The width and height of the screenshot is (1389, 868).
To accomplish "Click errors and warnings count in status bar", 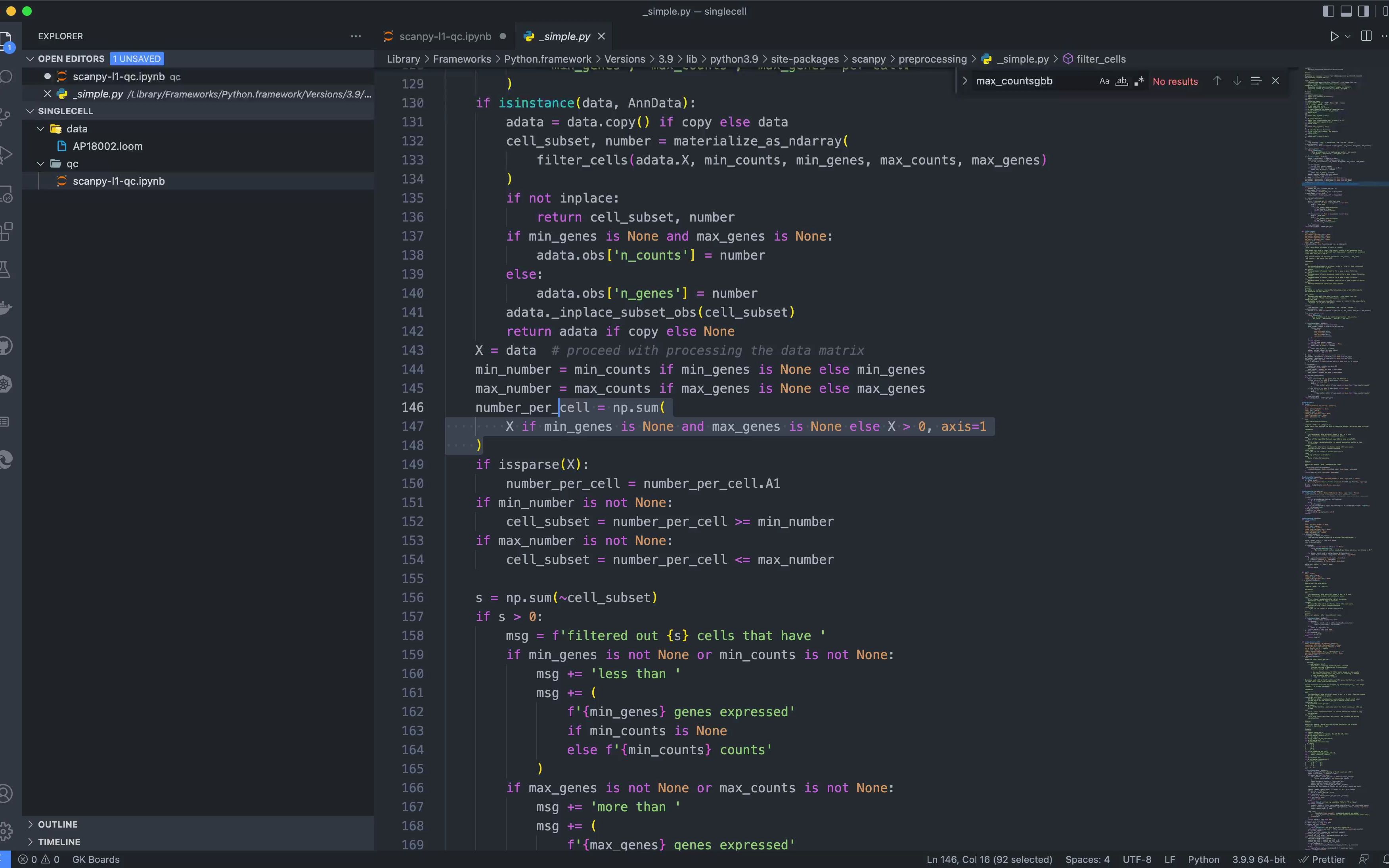I will coord(38,859).
